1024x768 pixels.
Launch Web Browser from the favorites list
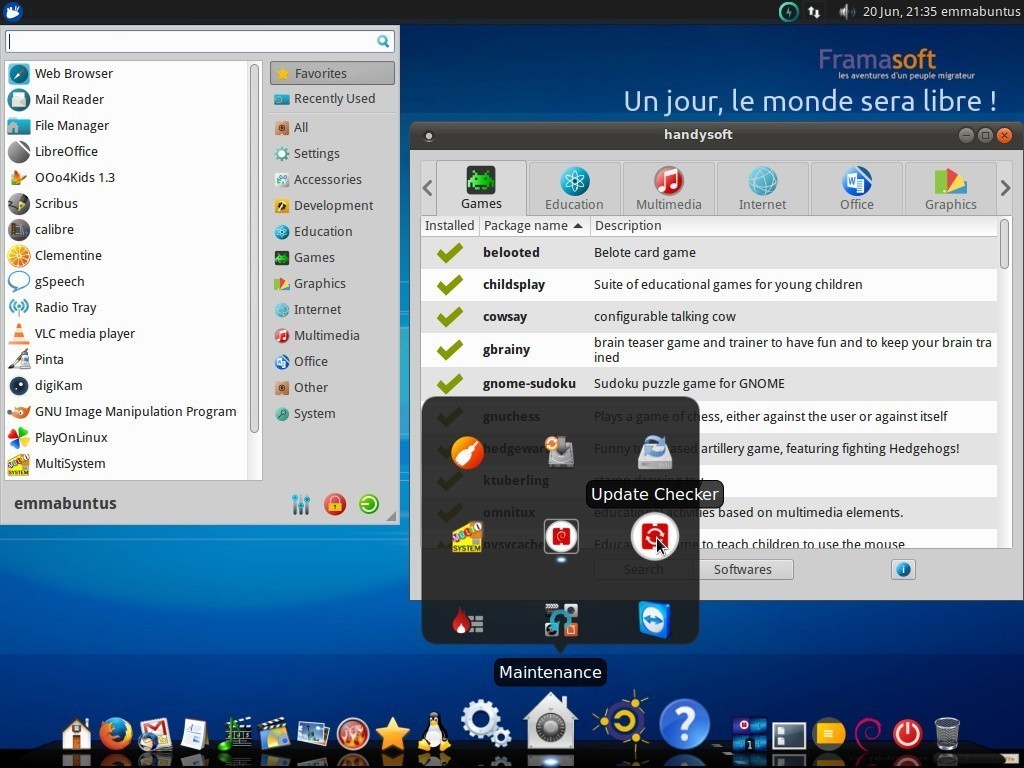pos(127,74)
